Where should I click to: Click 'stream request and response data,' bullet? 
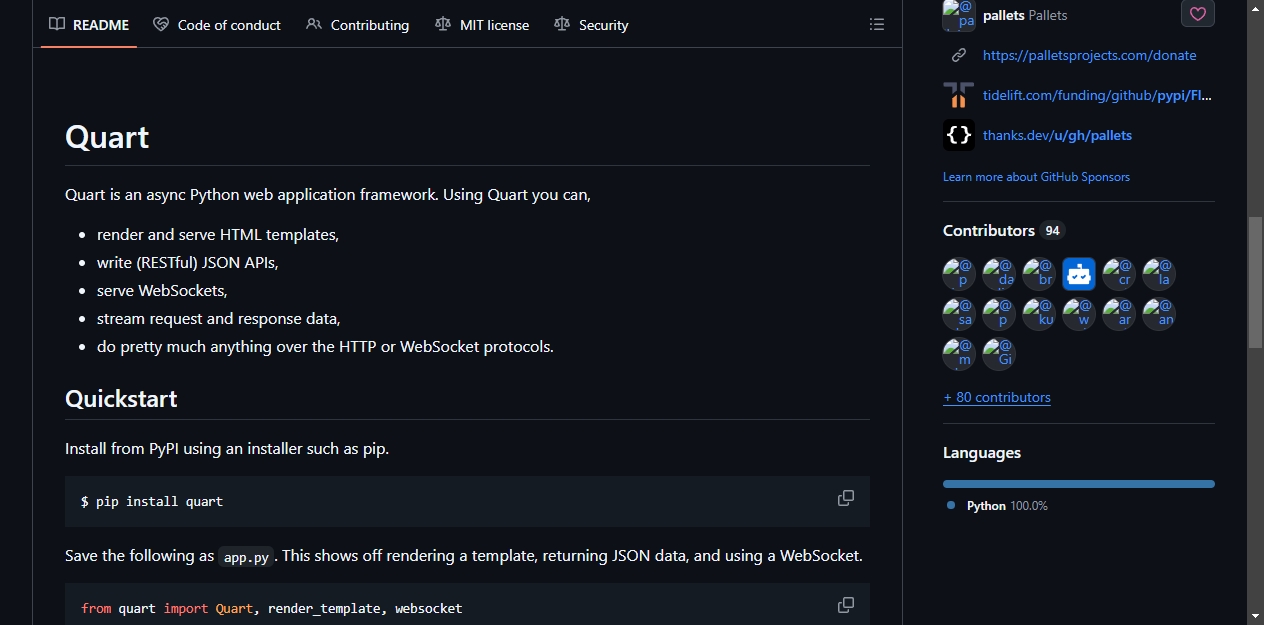[219, 318]
